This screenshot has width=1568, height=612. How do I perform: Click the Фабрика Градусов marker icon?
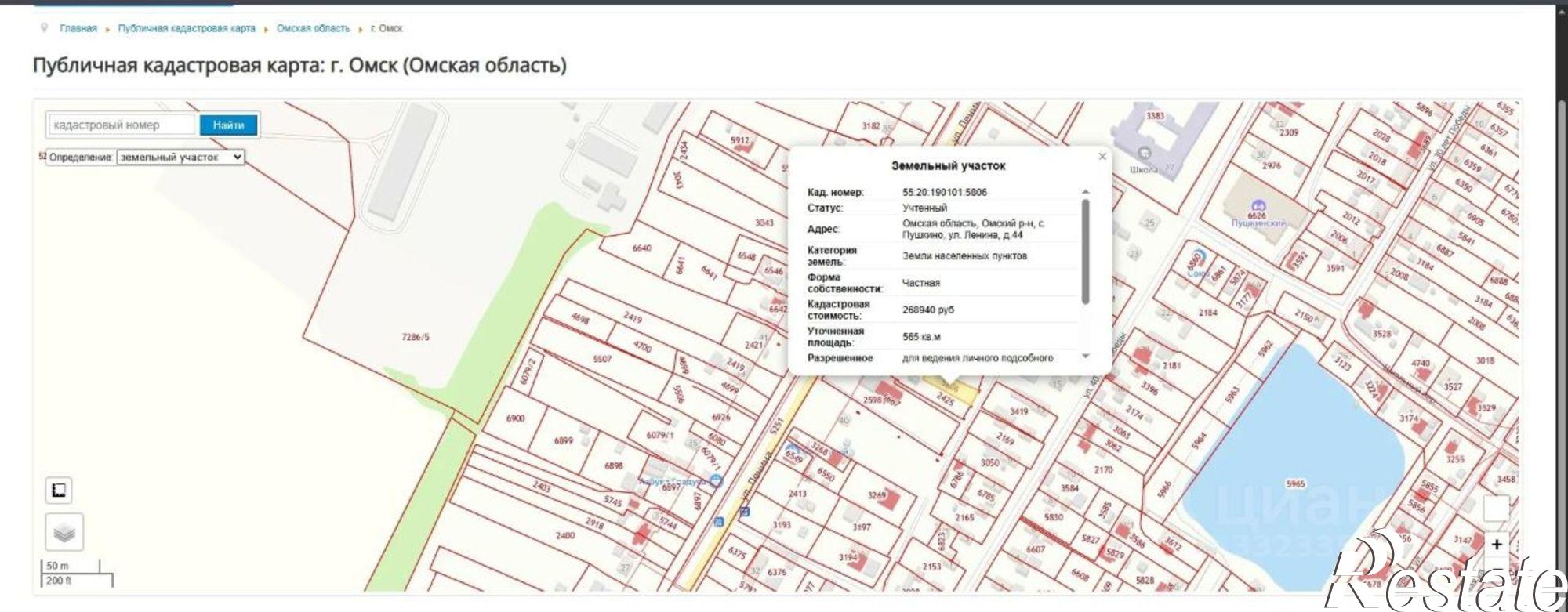pos(715,481)
